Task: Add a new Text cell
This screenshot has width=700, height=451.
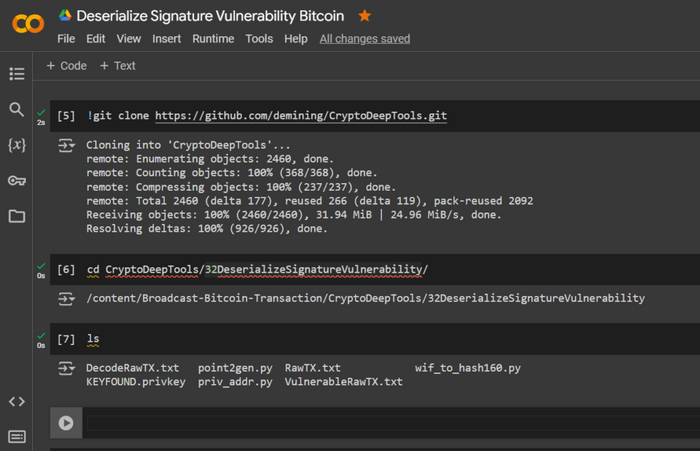Action: click(118, 66)
